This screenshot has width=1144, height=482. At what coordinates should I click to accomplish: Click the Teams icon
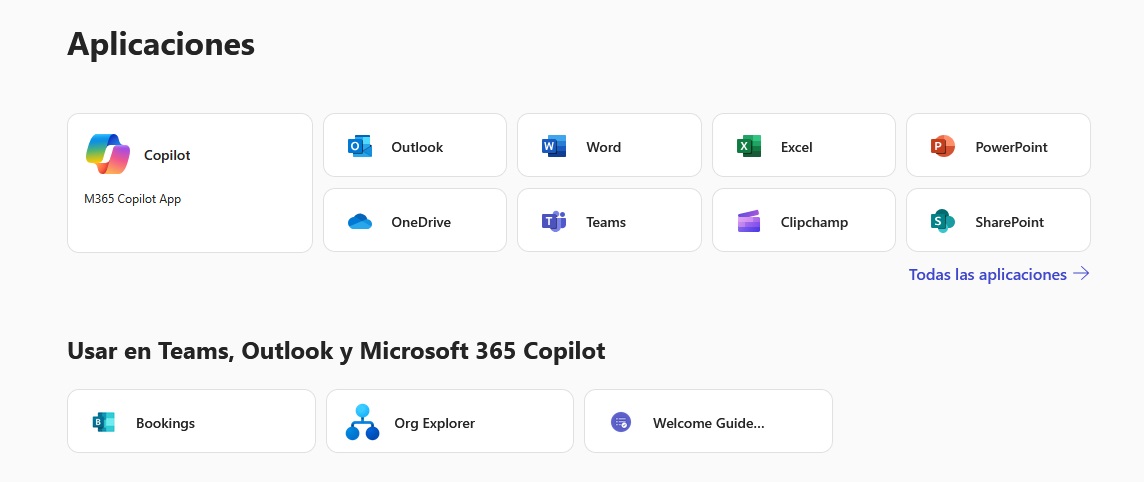(x=553, y=222)
